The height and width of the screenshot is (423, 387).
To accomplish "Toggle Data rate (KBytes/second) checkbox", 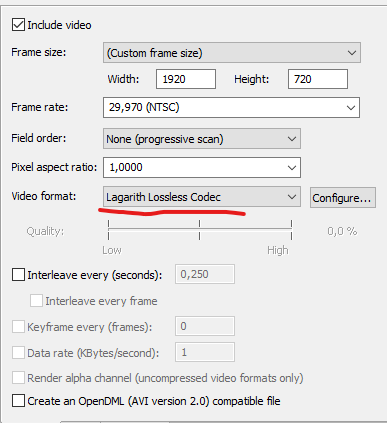I will pos(18,352).
